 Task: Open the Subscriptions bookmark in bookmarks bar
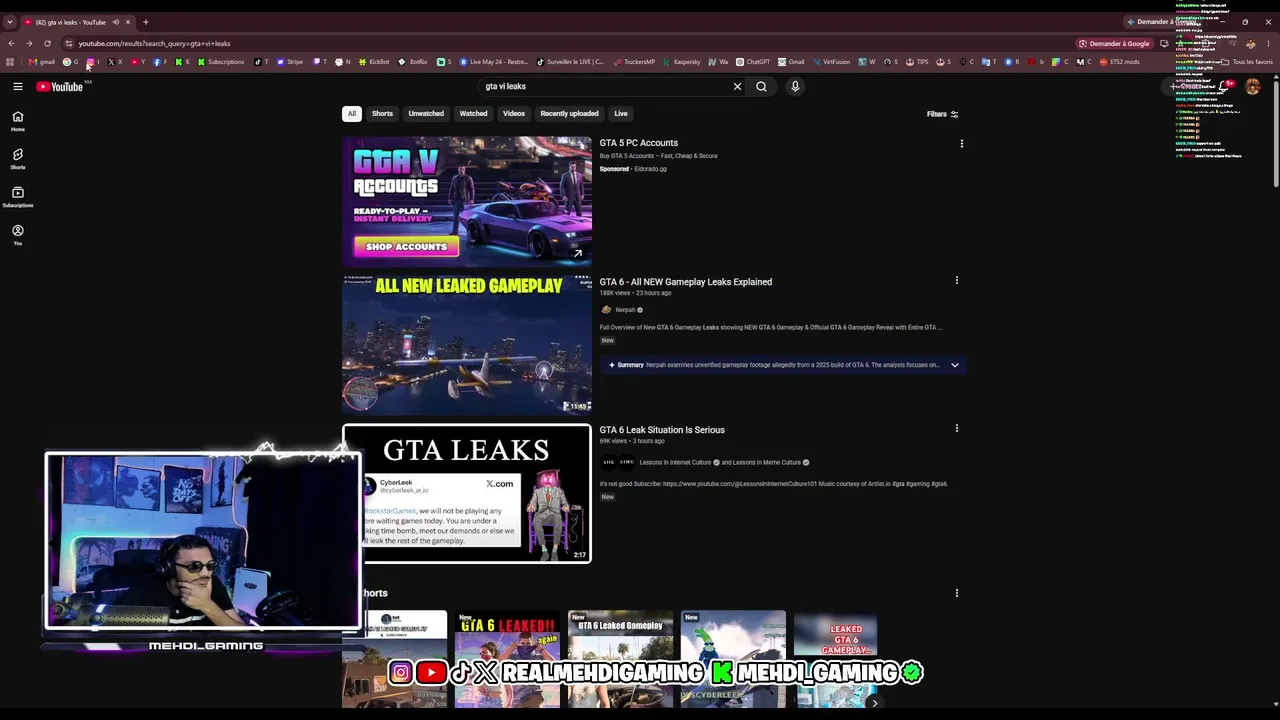pyautogui.click(x=221, y=62)
